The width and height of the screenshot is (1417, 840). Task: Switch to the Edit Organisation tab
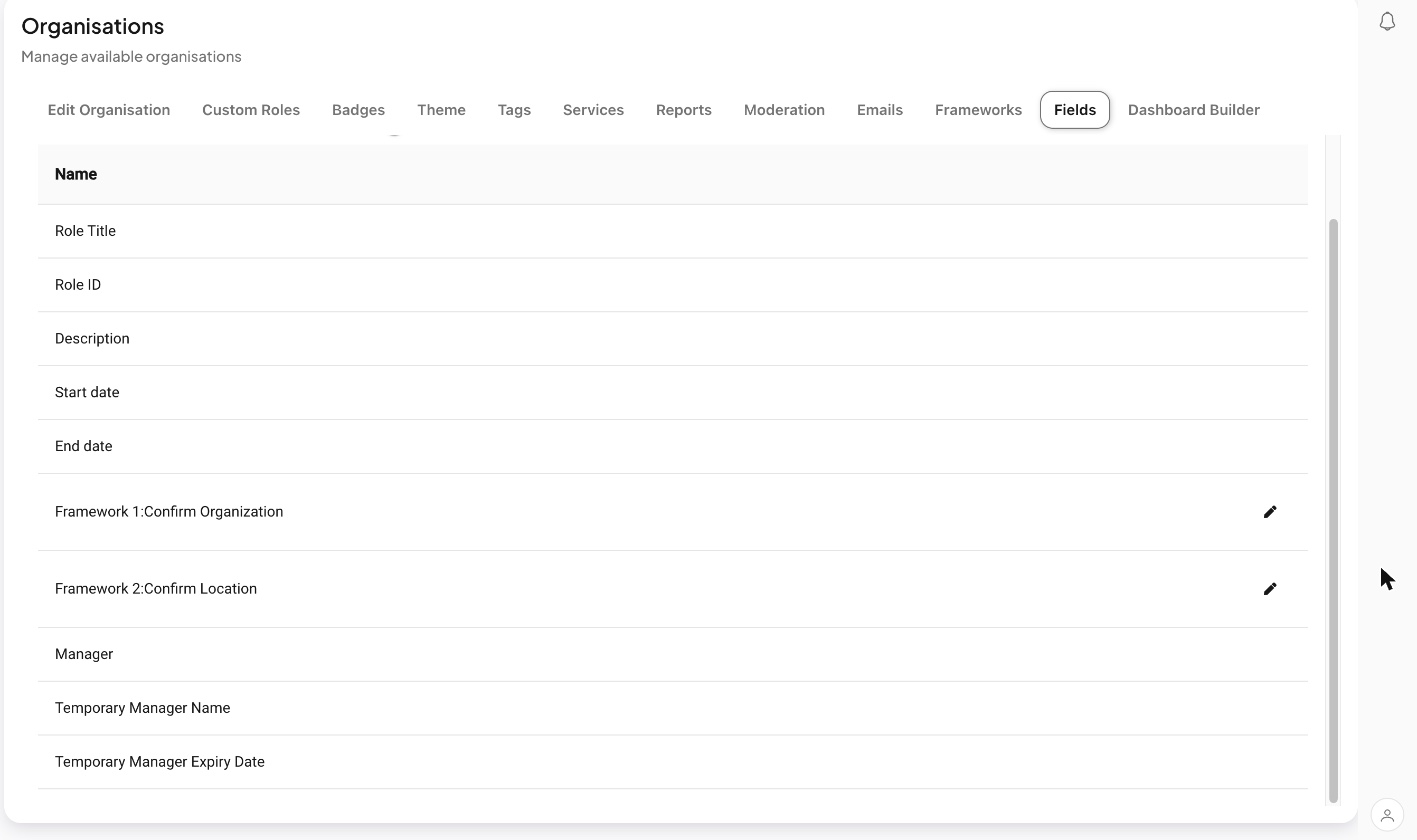109,110
